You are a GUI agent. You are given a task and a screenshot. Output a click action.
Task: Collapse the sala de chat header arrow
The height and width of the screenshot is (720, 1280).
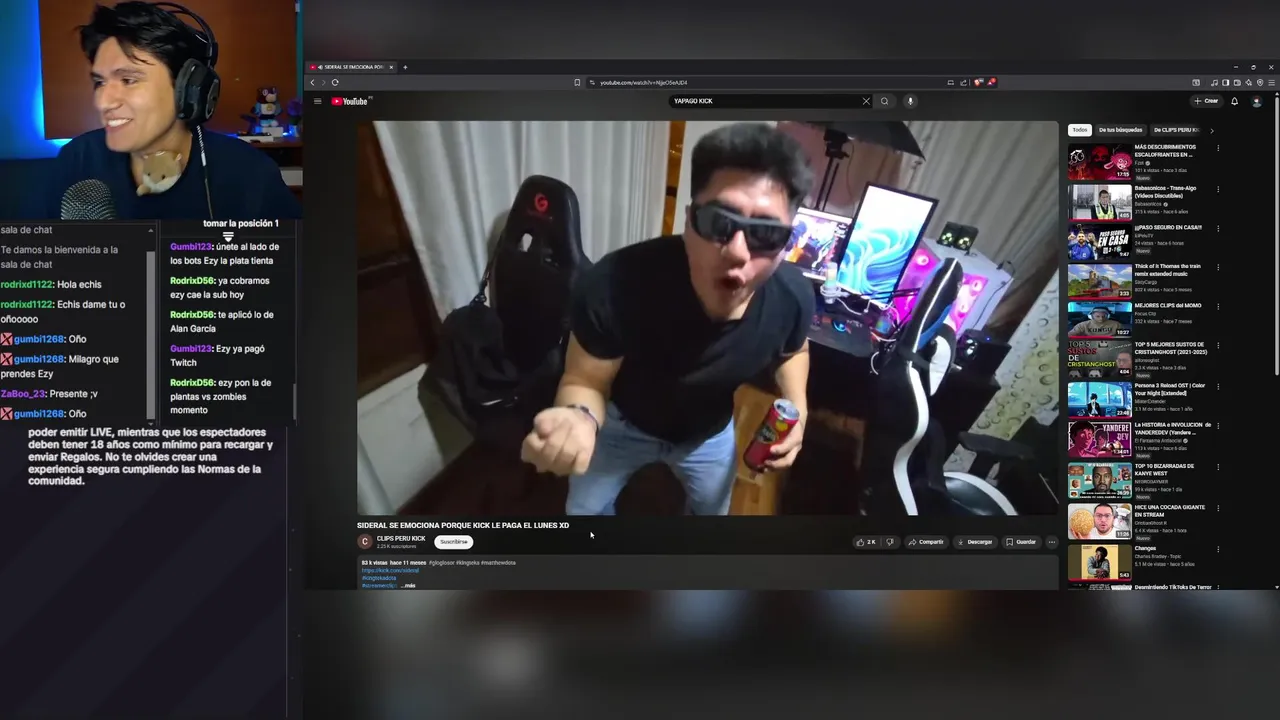[x=151, y=230]
